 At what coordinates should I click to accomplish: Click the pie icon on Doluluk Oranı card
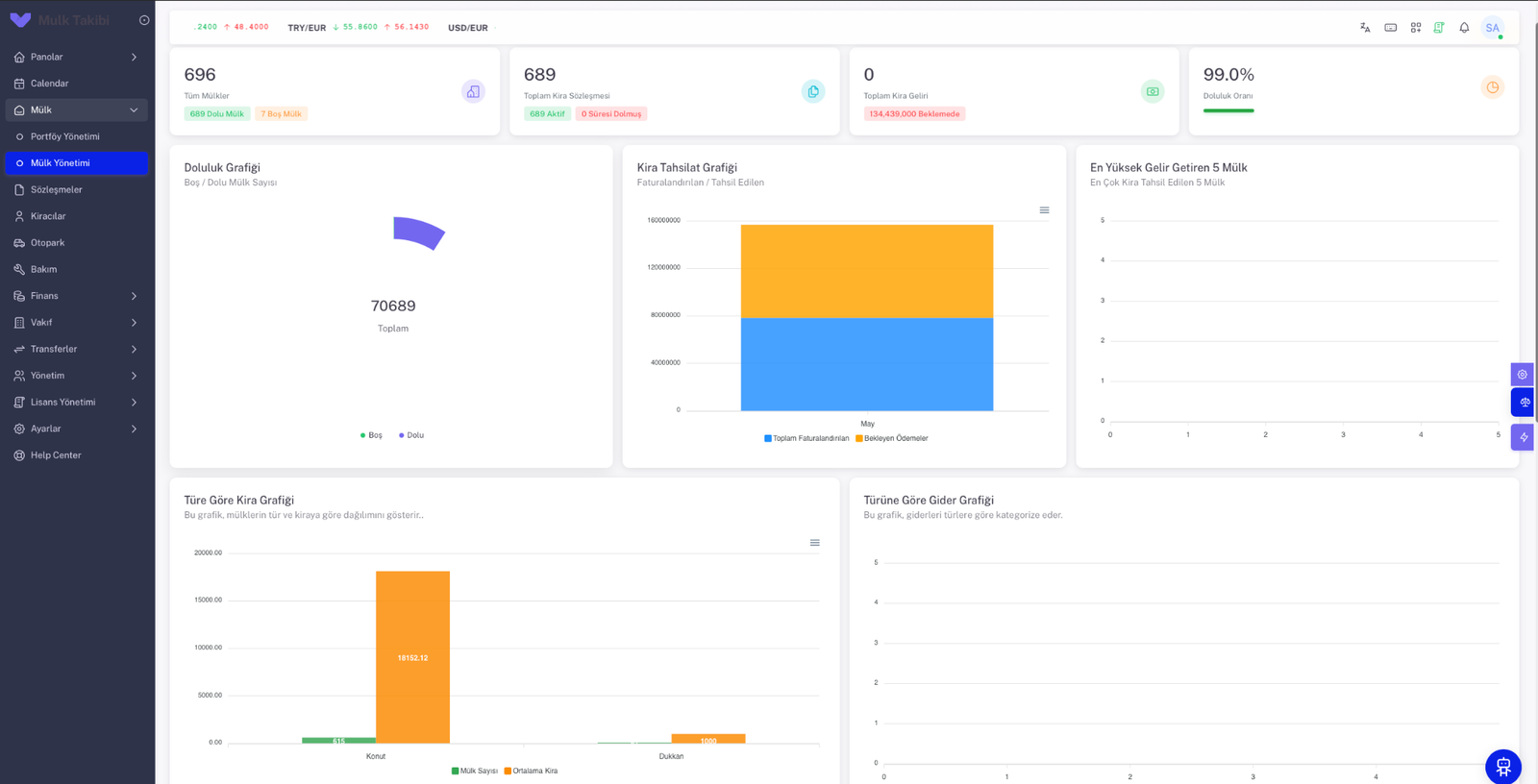1493,87
